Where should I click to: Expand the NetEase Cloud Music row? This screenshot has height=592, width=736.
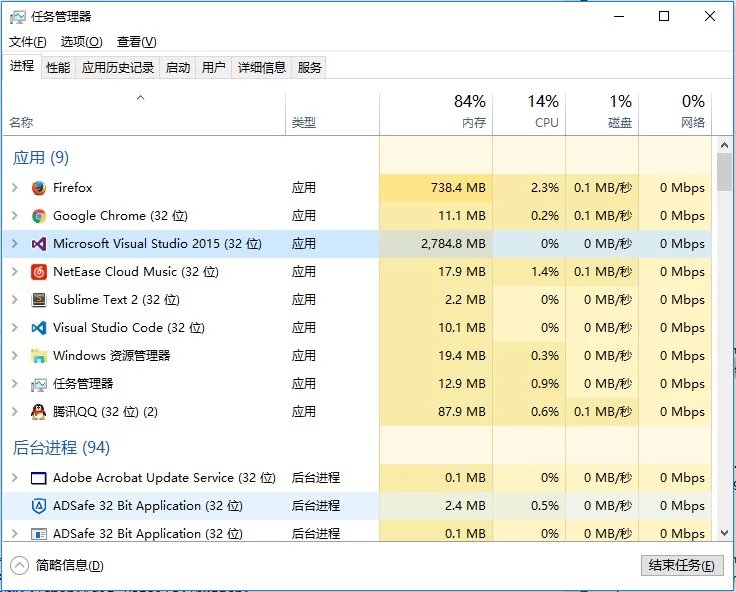[x=15, y=271]
